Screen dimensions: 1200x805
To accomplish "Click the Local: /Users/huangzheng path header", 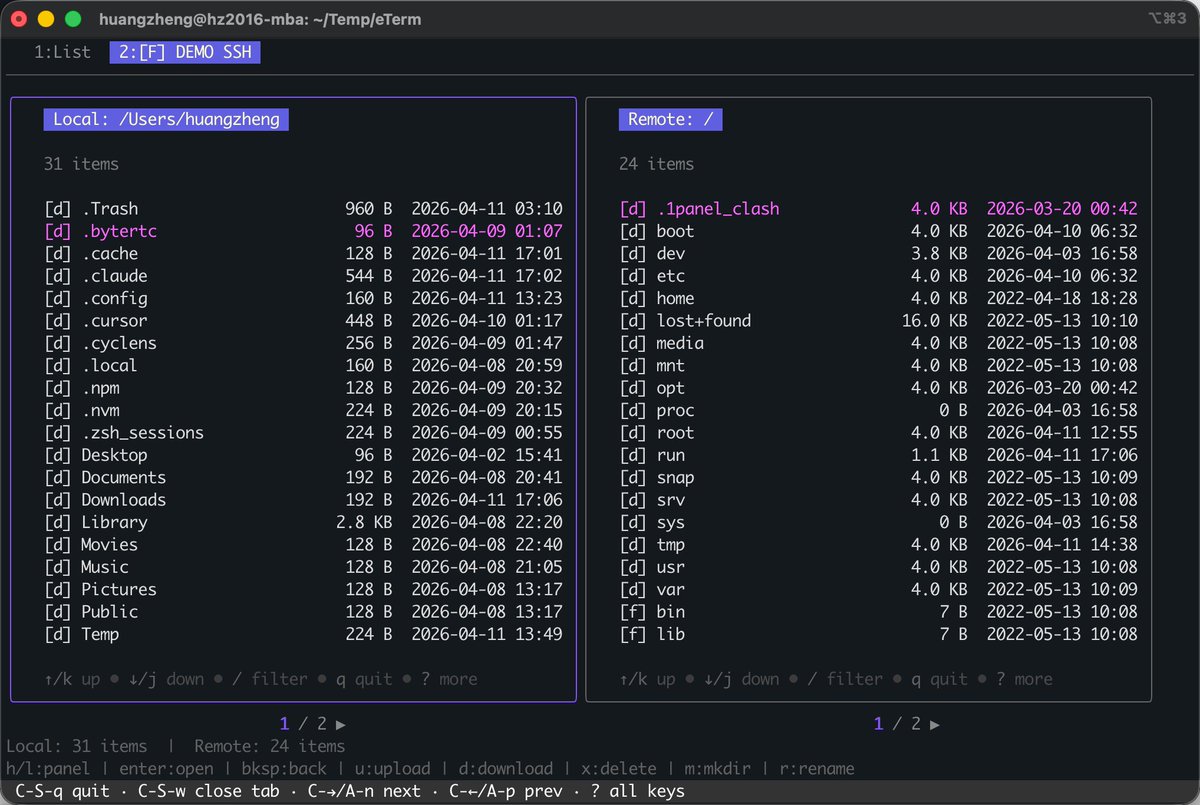I will coord(166,120).
